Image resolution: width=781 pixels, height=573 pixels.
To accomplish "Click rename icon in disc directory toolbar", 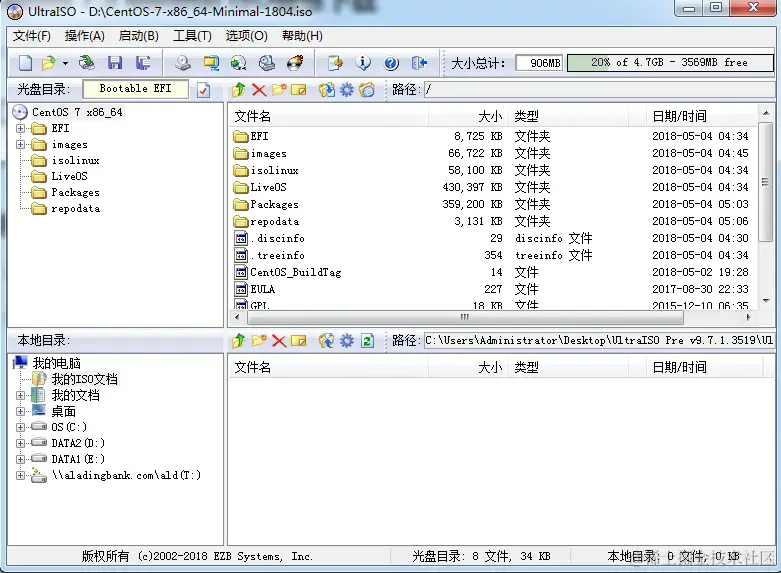I will pyautogui.click(x=299, y=90).
